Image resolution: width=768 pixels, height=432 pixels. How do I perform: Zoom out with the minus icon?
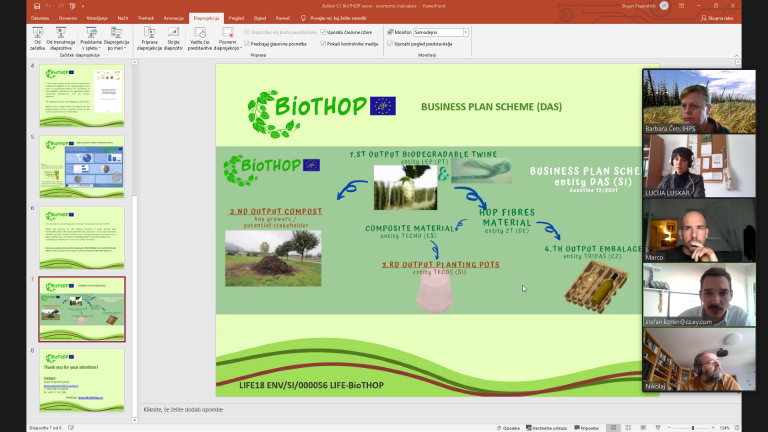coord(670,428)
